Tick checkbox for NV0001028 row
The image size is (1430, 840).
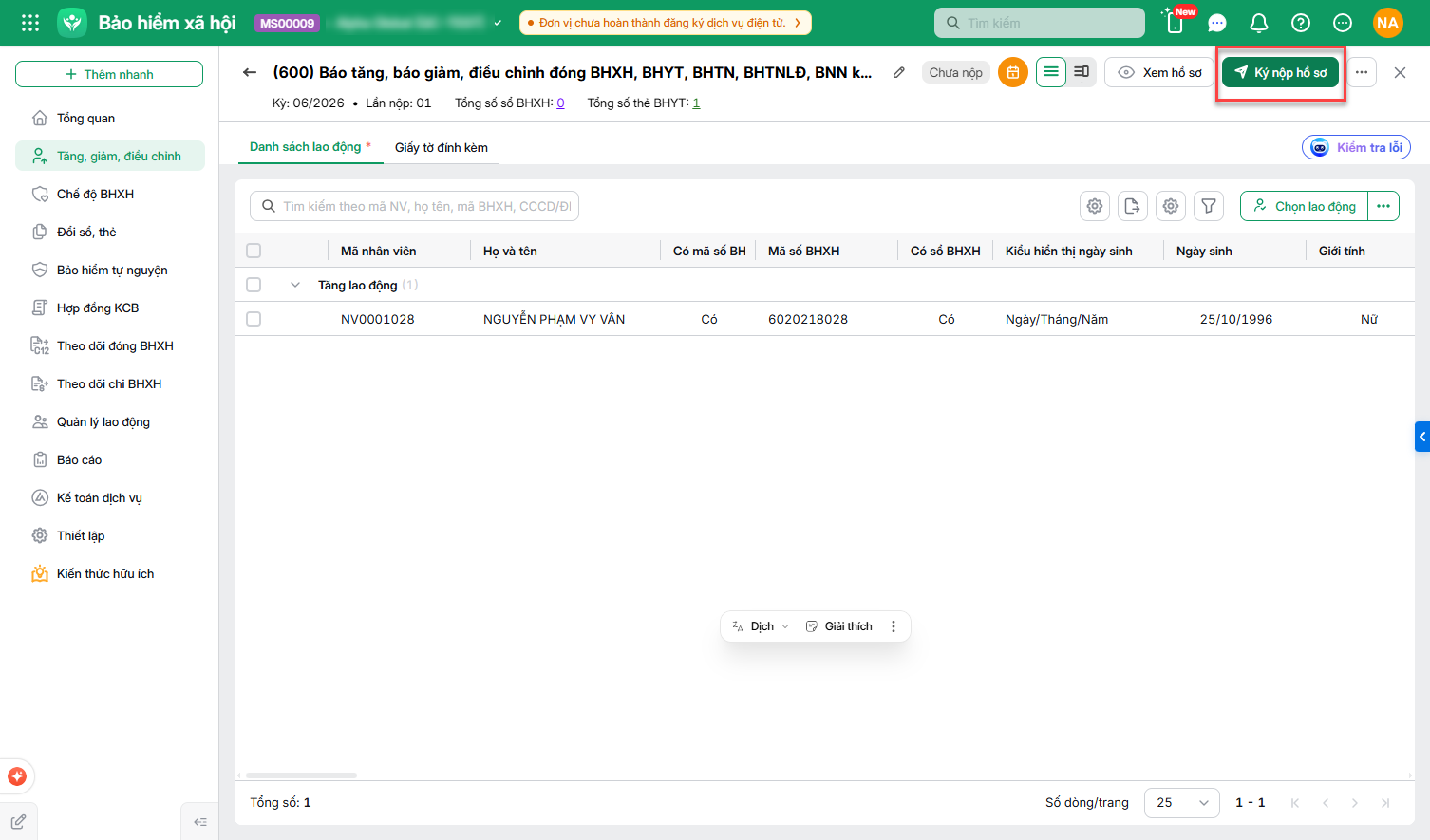click(x=254, y=319)
